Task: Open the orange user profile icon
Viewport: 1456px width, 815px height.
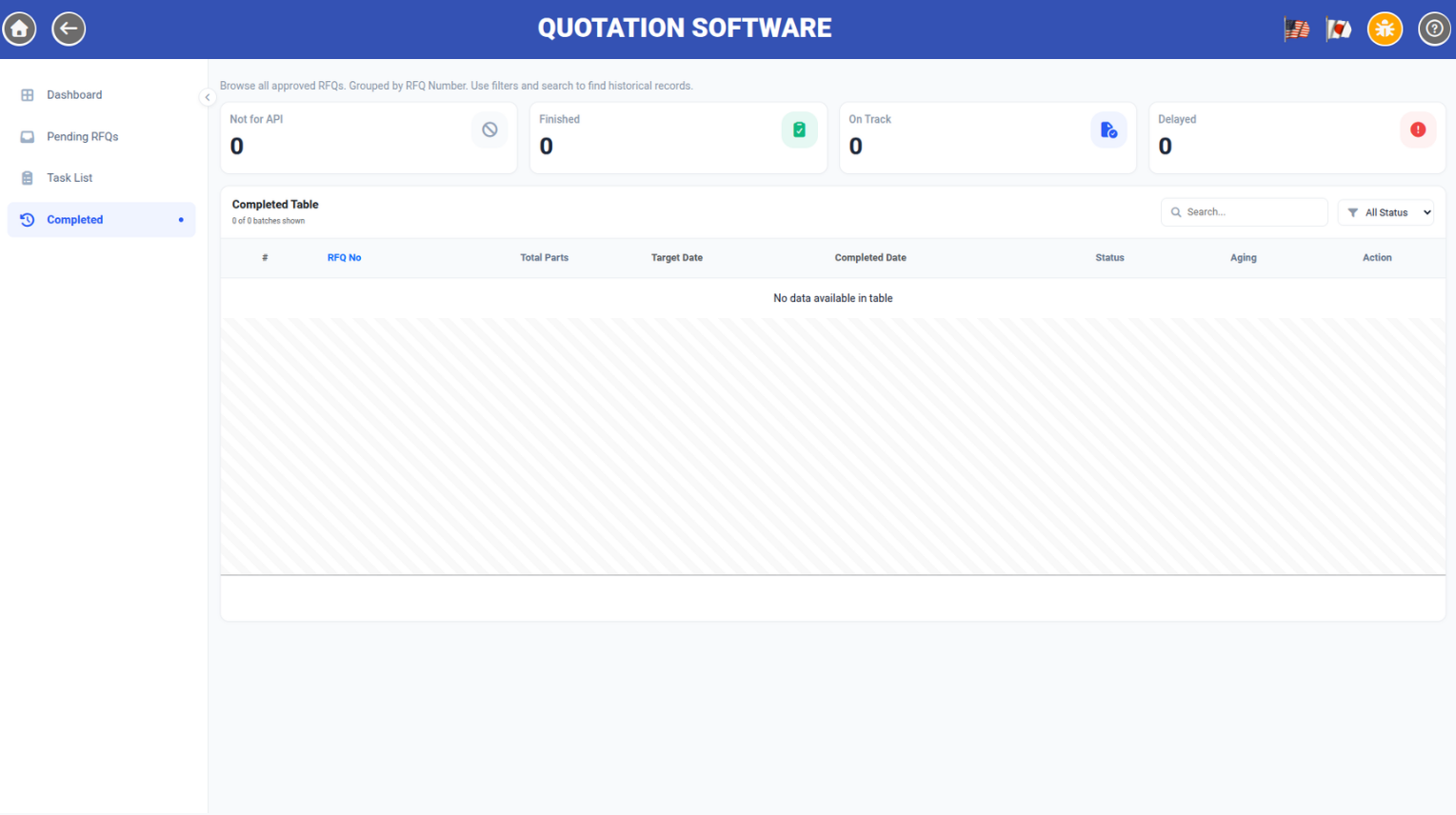Action: (x=1385, y=29)
